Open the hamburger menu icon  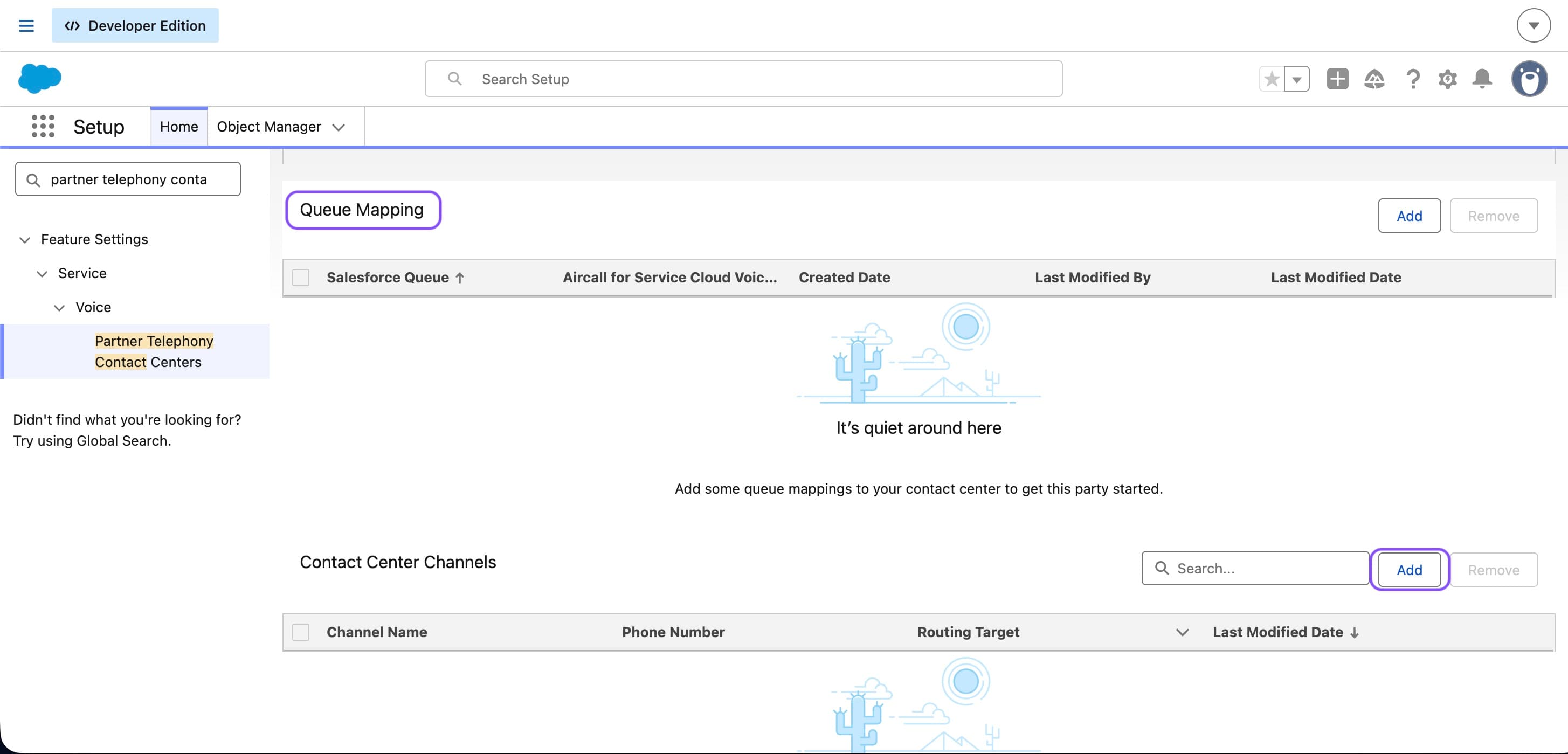click(x=26, y=25)
